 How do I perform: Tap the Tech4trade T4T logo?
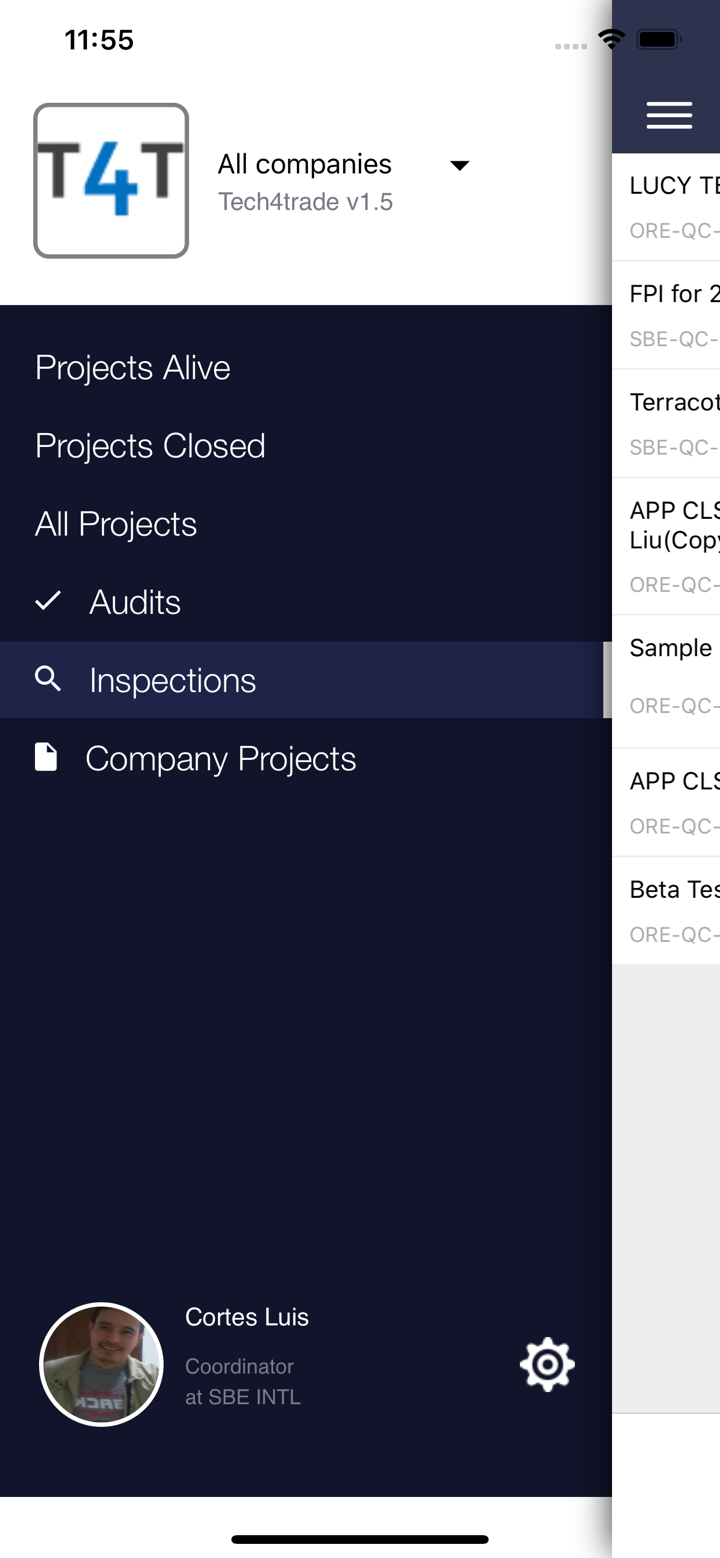tap(111, 180)
